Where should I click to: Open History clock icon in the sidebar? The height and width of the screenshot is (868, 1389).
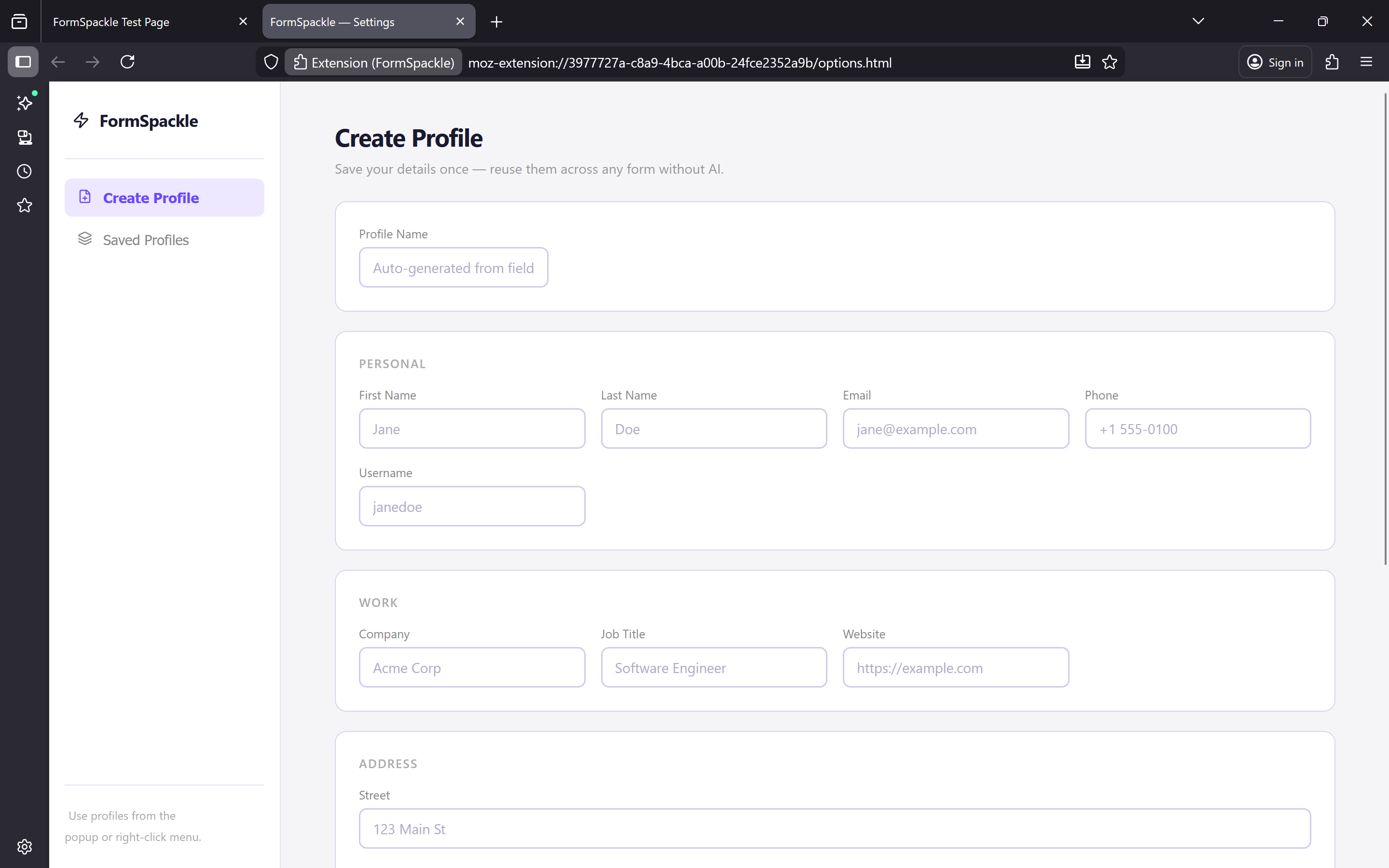coord(25,171)
